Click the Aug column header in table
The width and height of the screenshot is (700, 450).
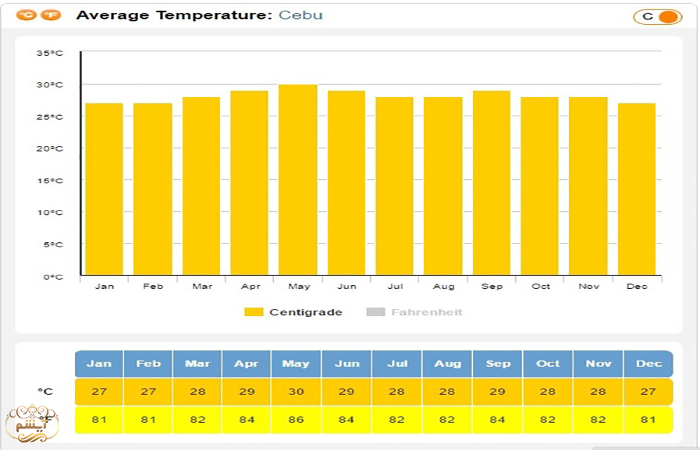tap(447, 364)
